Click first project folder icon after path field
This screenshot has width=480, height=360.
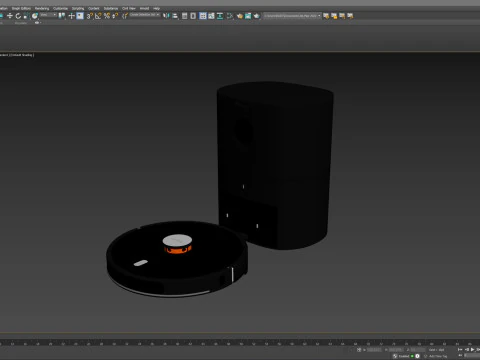(326, 16)
